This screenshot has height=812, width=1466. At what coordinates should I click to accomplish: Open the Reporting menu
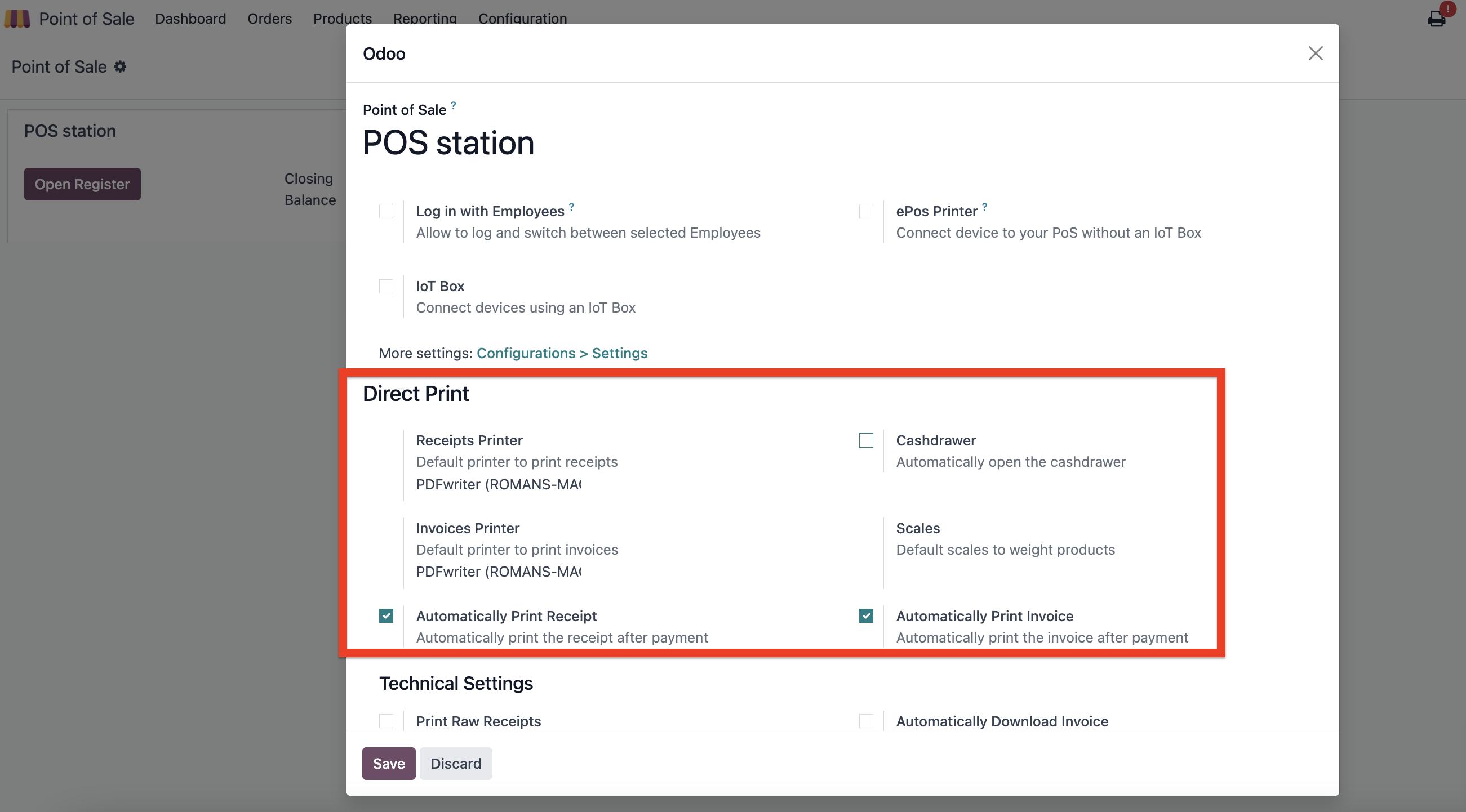point(425,18)
